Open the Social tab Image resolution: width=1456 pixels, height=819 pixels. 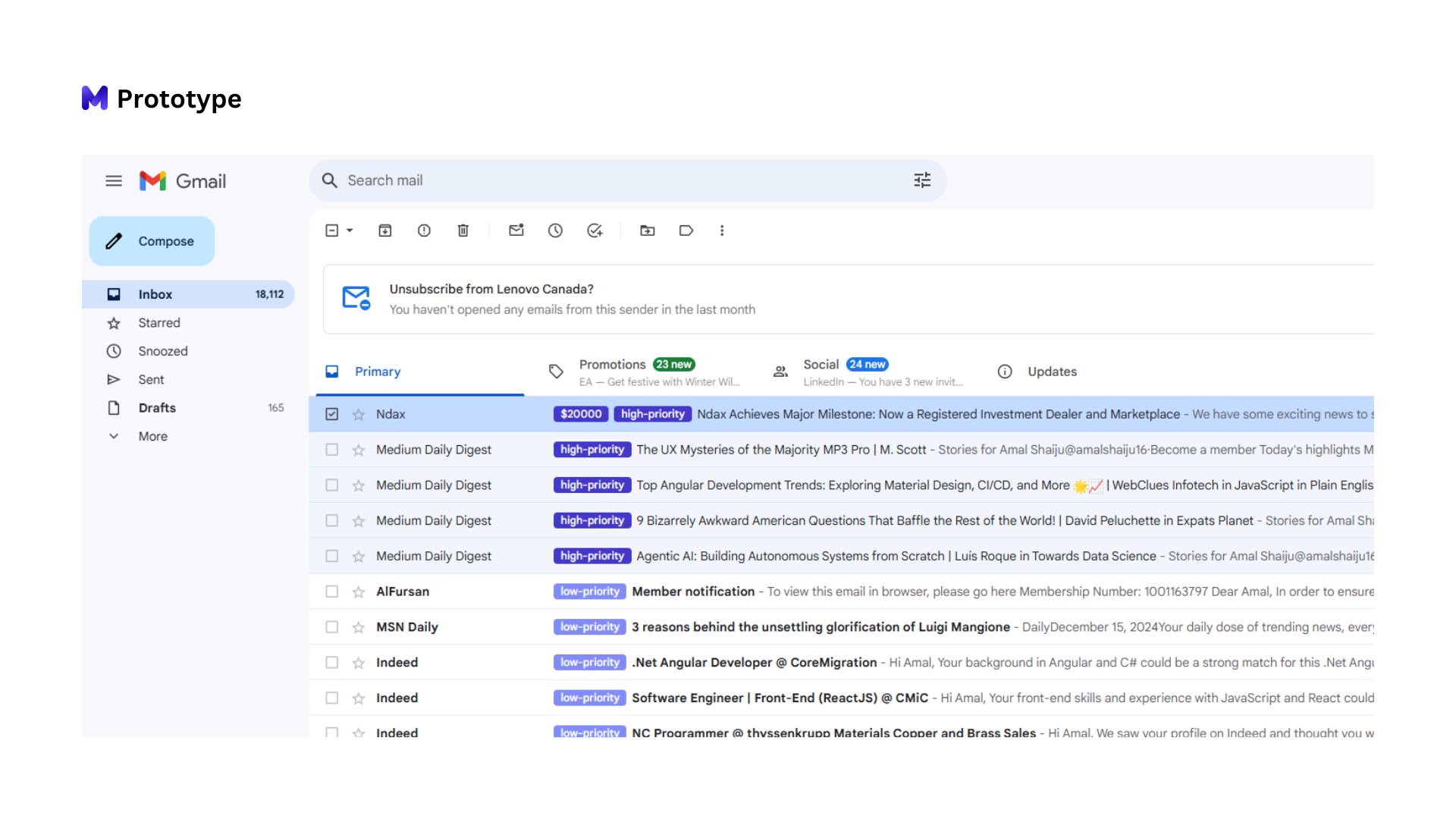tap(821, 365)
